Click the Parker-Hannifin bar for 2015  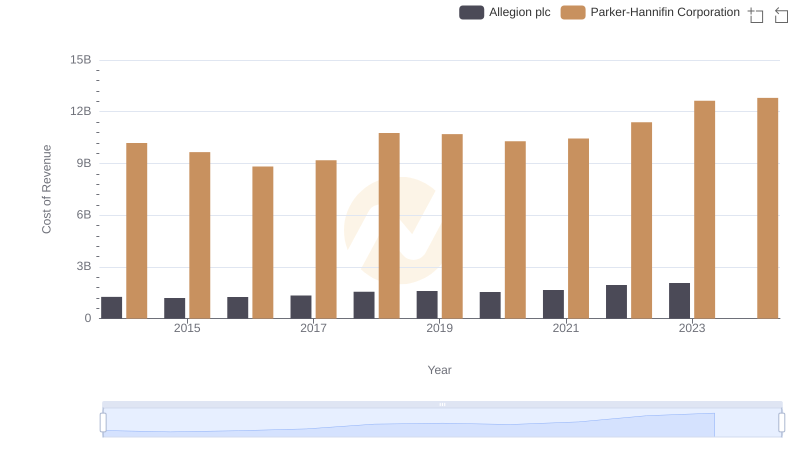coord(199,235)
